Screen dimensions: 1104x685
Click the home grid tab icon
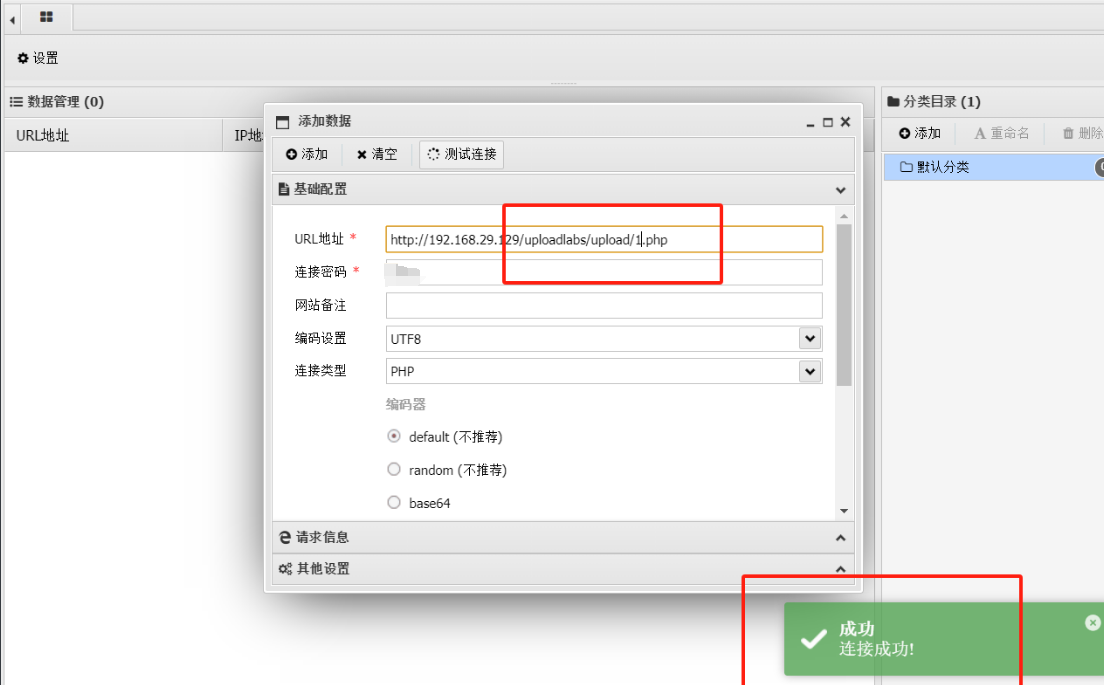click(x=46, y=17)
